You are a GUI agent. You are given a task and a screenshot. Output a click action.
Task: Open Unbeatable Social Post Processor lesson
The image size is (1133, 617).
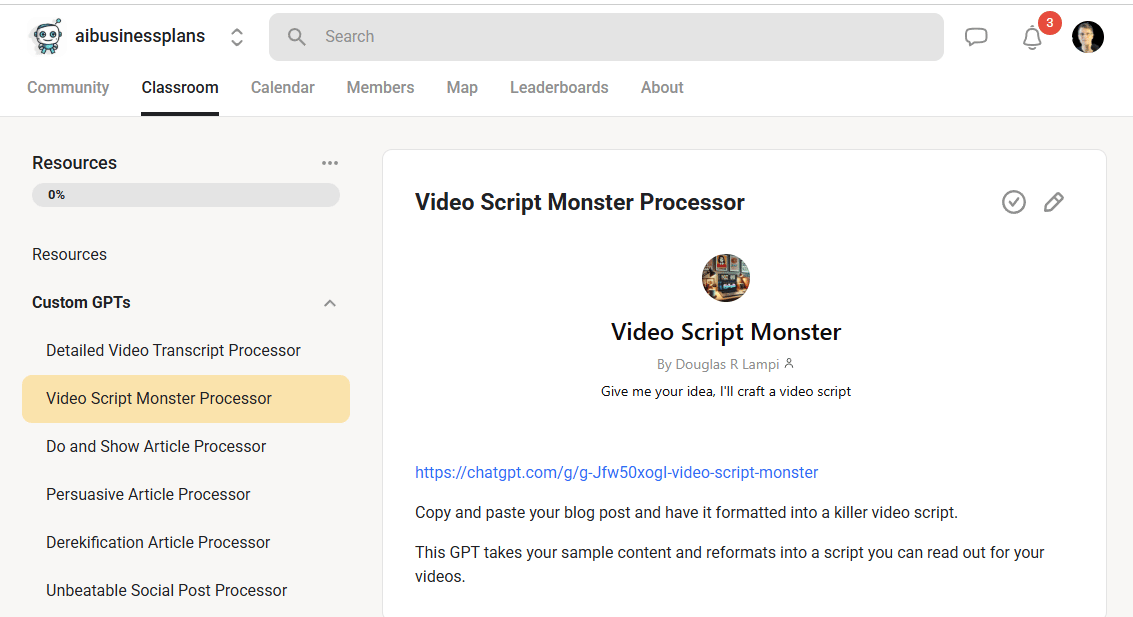(x=167, y=590)
